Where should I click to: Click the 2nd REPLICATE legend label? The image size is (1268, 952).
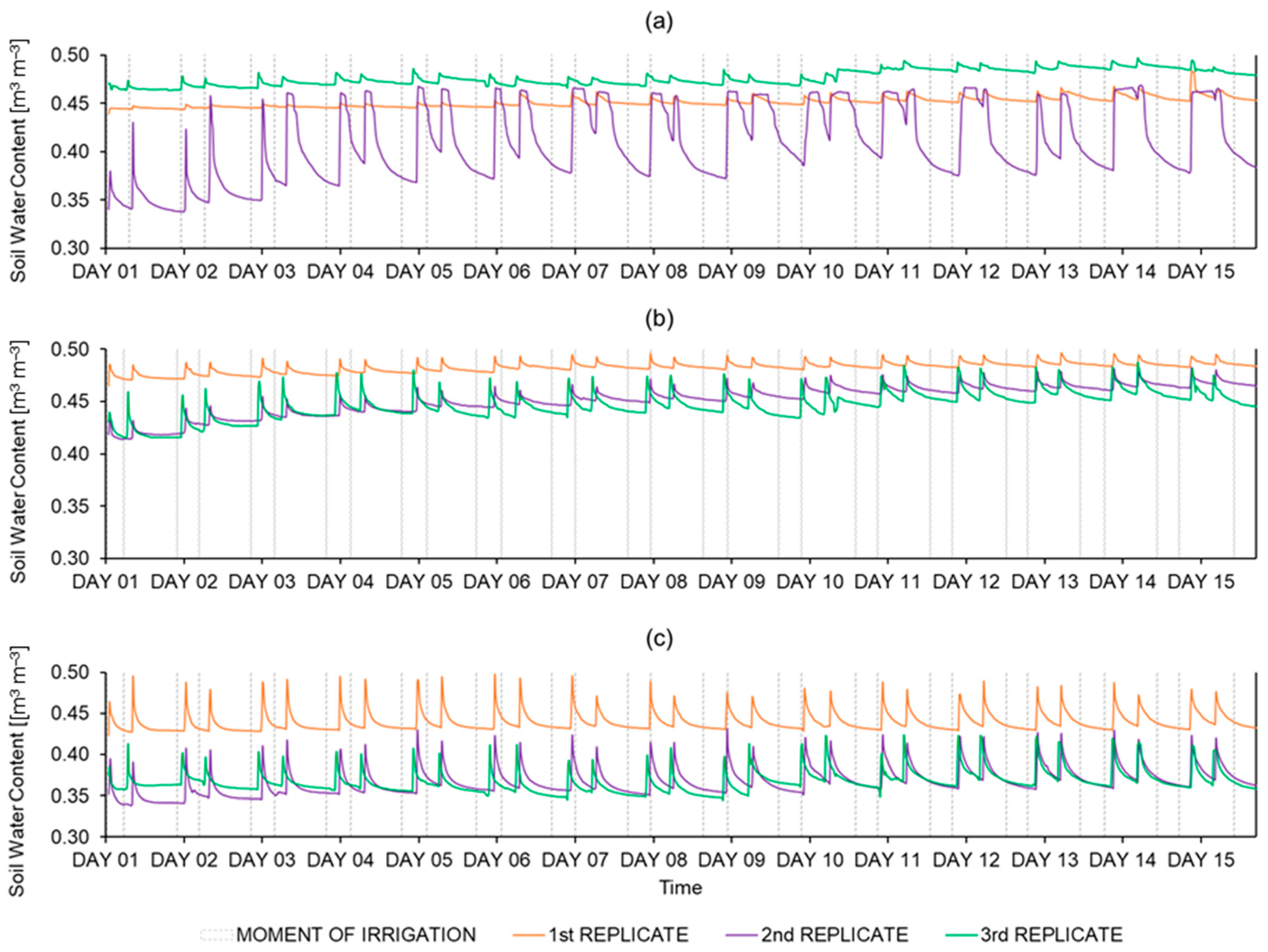(x=835, y=934)
